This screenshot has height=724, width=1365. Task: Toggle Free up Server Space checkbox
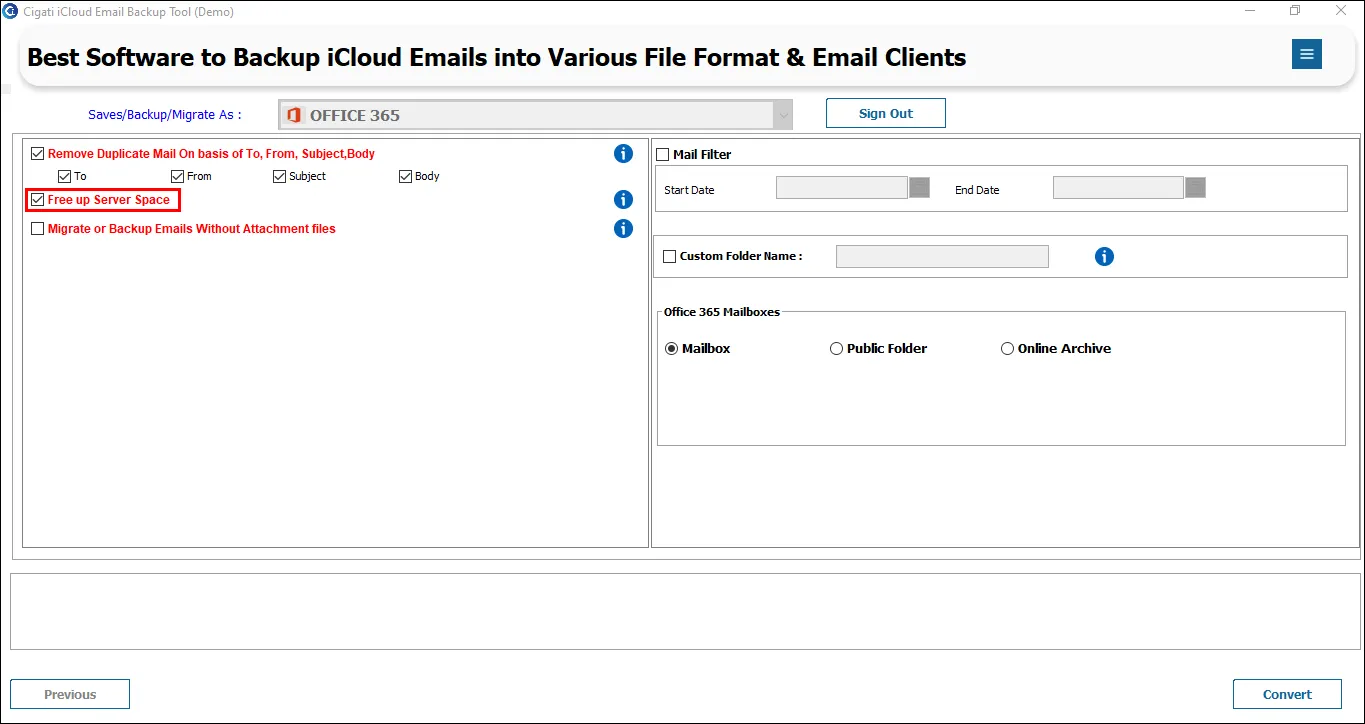[x=38, y=200]
